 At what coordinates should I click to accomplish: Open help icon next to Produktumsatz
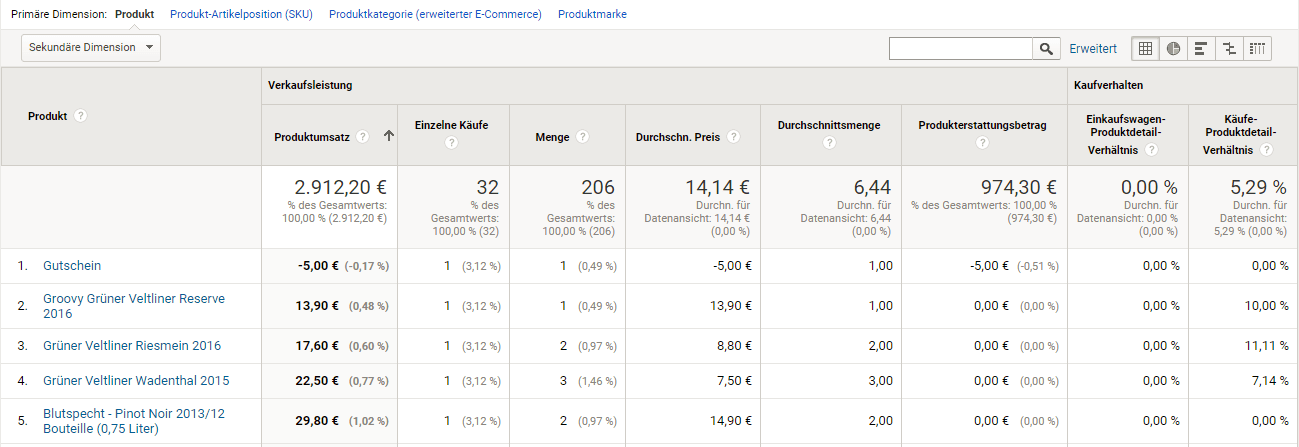pos(362,137)
